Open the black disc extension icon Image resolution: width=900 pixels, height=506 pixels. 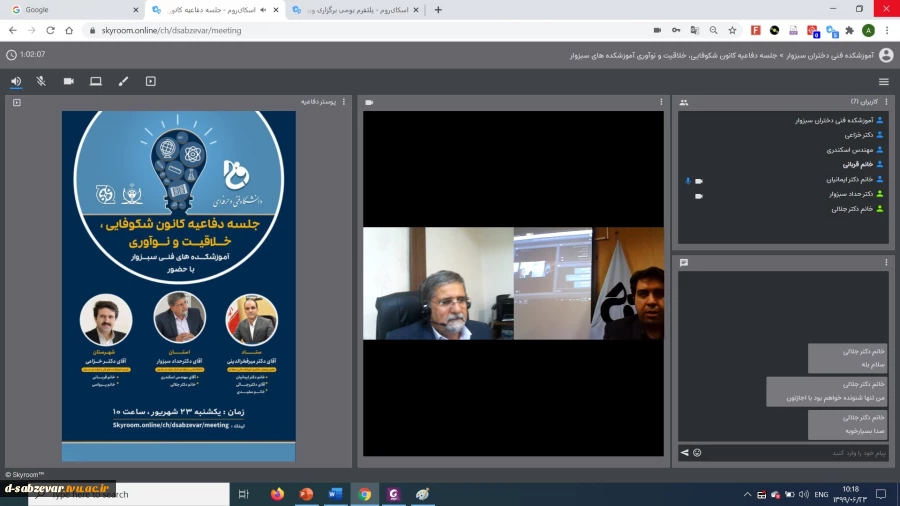[774, 30]
